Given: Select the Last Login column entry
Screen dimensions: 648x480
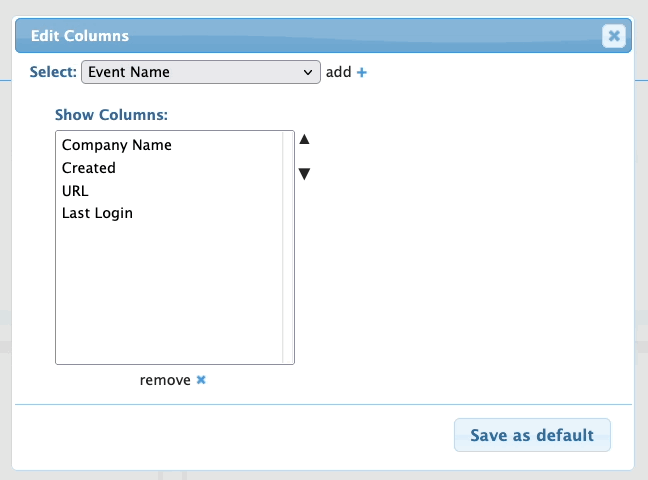Looking at the screenshot, I should [x=97, y=213].
